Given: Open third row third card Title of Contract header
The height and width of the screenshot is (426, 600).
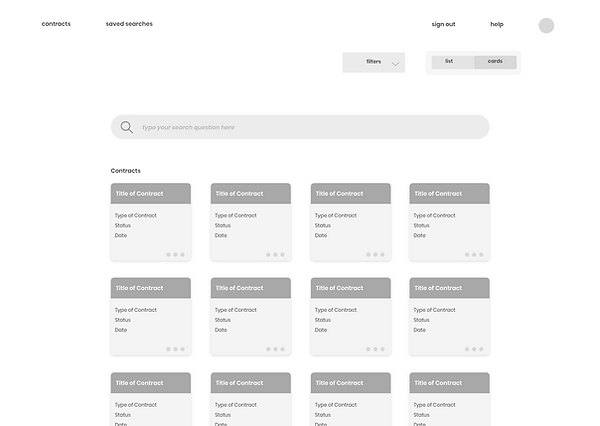Looking at the screenshot, I should pos(351,383).
